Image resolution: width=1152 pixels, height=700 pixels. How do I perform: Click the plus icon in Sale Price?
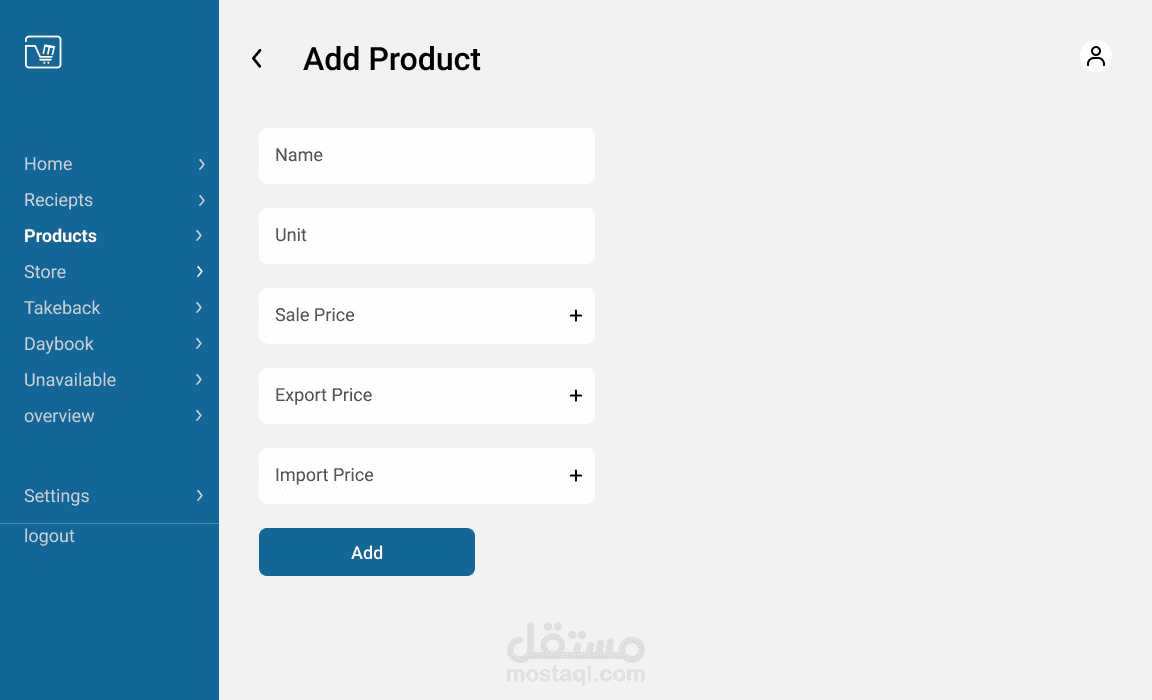pos(576,316)
